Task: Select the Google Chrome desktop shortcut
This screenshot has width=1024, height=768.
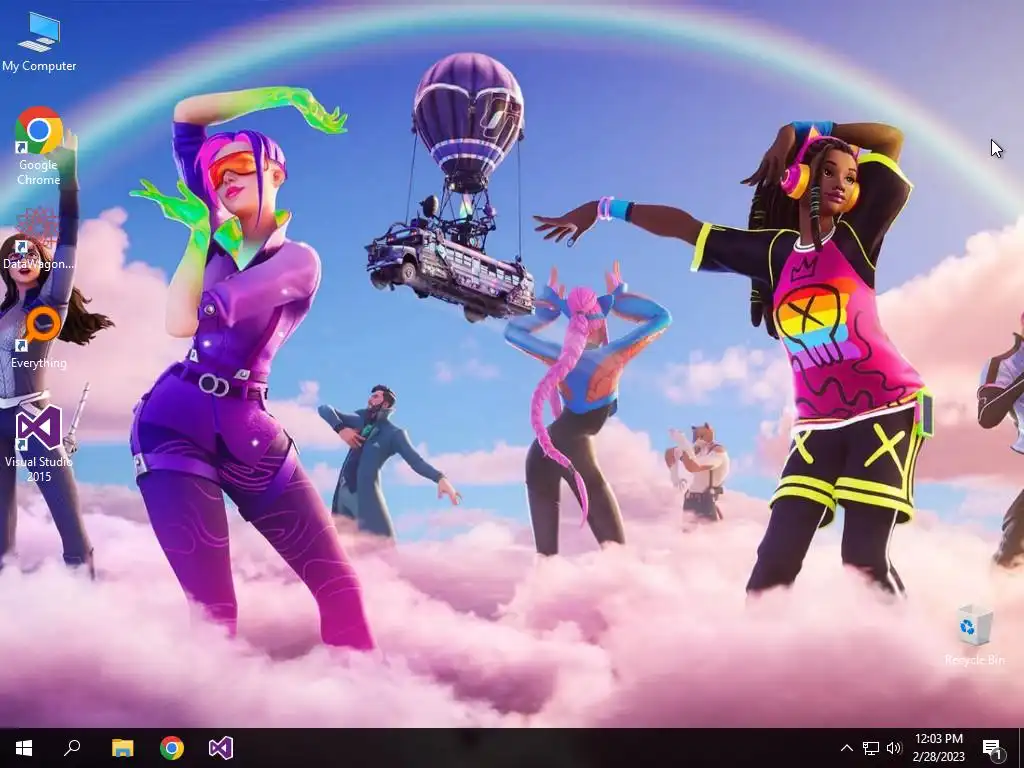Action: click(39, 146)
